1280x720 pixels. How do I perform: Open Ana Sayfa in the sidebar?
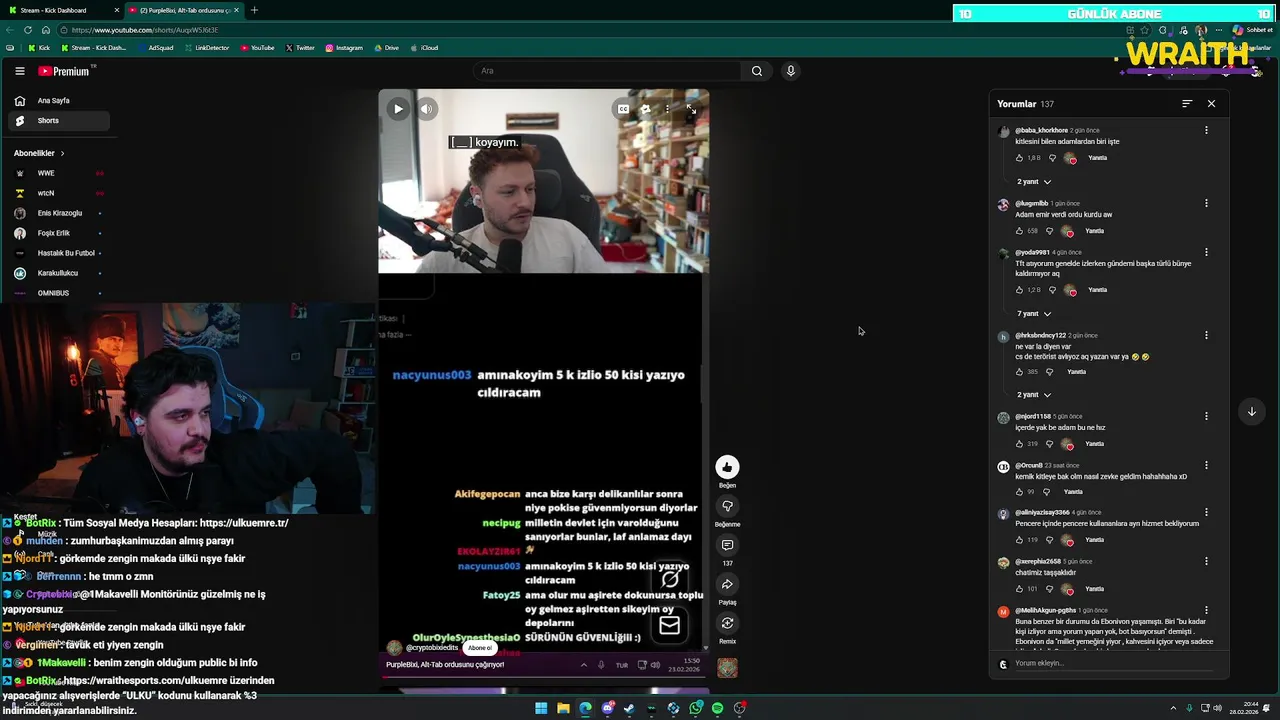coord(55,101)
